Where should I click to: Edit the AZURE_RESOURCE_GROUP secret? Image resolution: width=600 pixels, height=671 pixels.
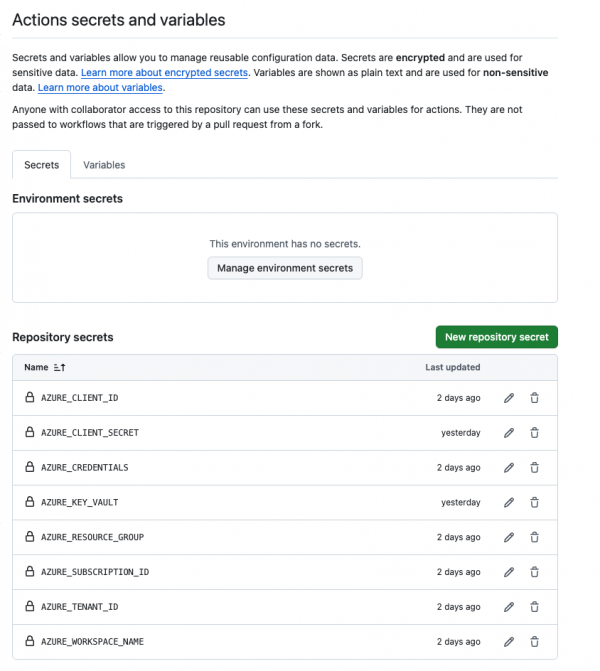(x=509, y=537)
